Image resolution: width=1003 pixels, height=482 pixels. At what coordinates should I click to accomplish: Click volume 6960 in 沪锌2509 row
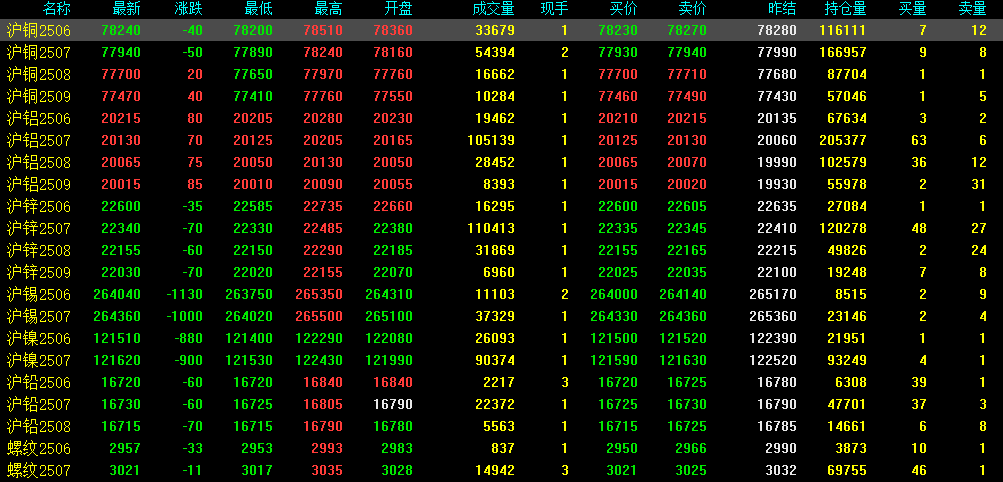click(500, 272)
